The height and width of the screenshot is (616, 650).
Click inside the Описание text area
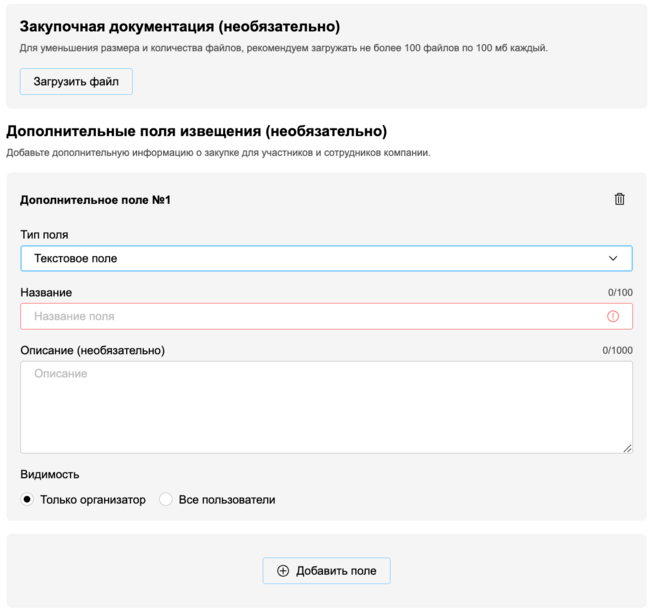pos(326,407)
